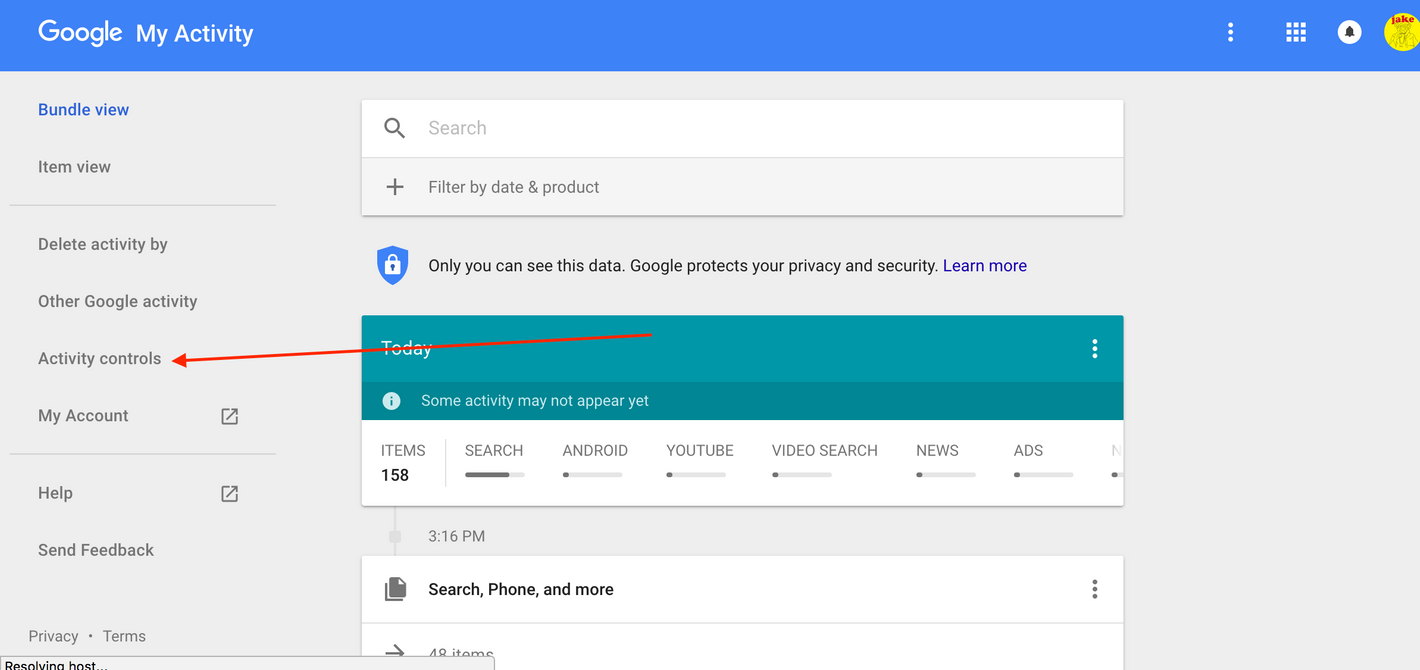The height and width of the screenshot is (670, 1420).
Task: Click the plus icon beside Filter
Action: (x=395, y=187)
